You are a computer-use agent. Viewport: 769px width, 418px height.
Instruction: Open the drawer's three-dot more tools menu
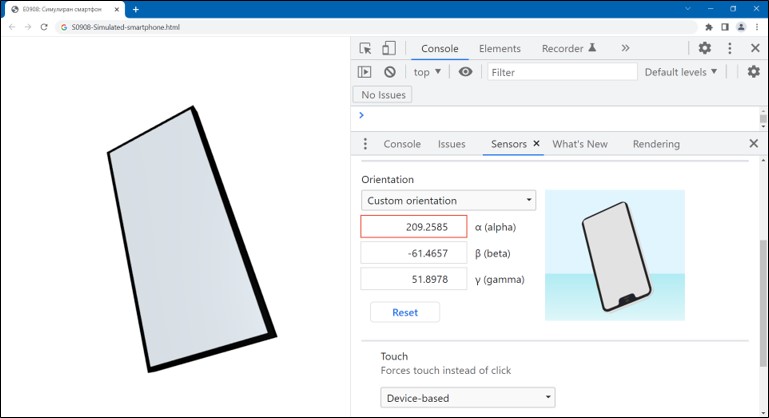click(365, 144)
